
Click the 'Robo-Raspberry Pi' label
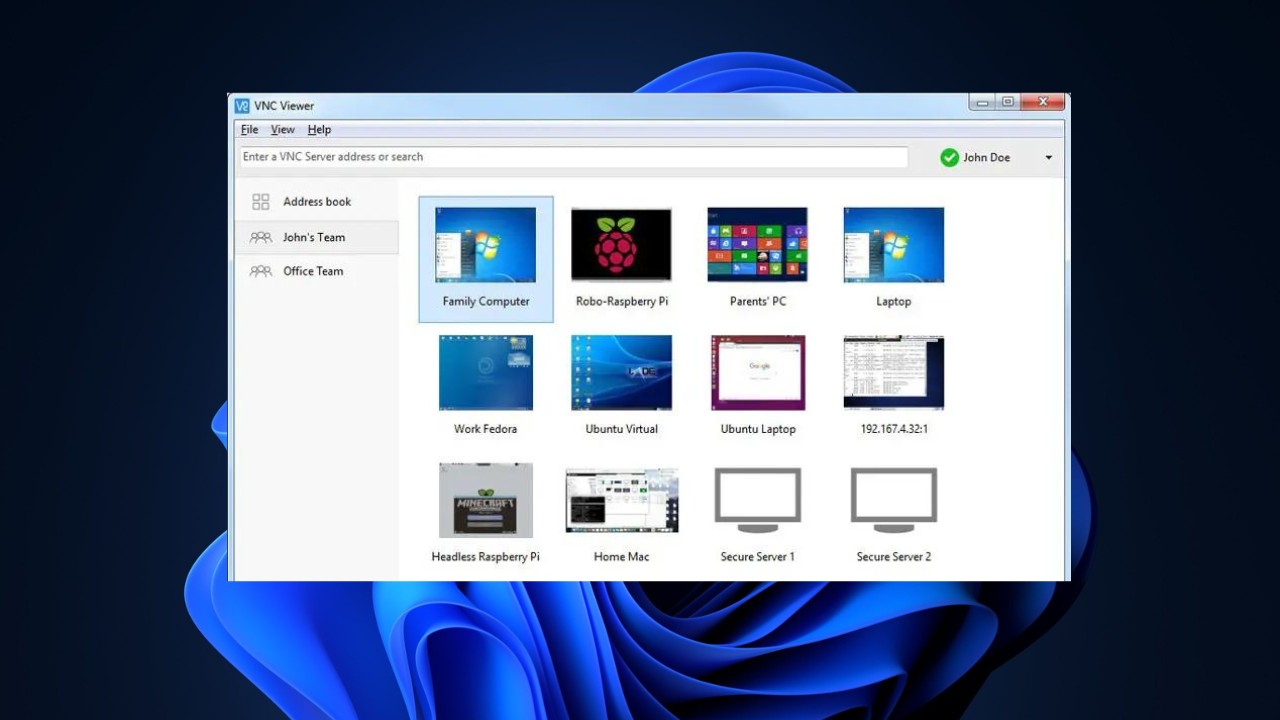click(x=621, y=301)
